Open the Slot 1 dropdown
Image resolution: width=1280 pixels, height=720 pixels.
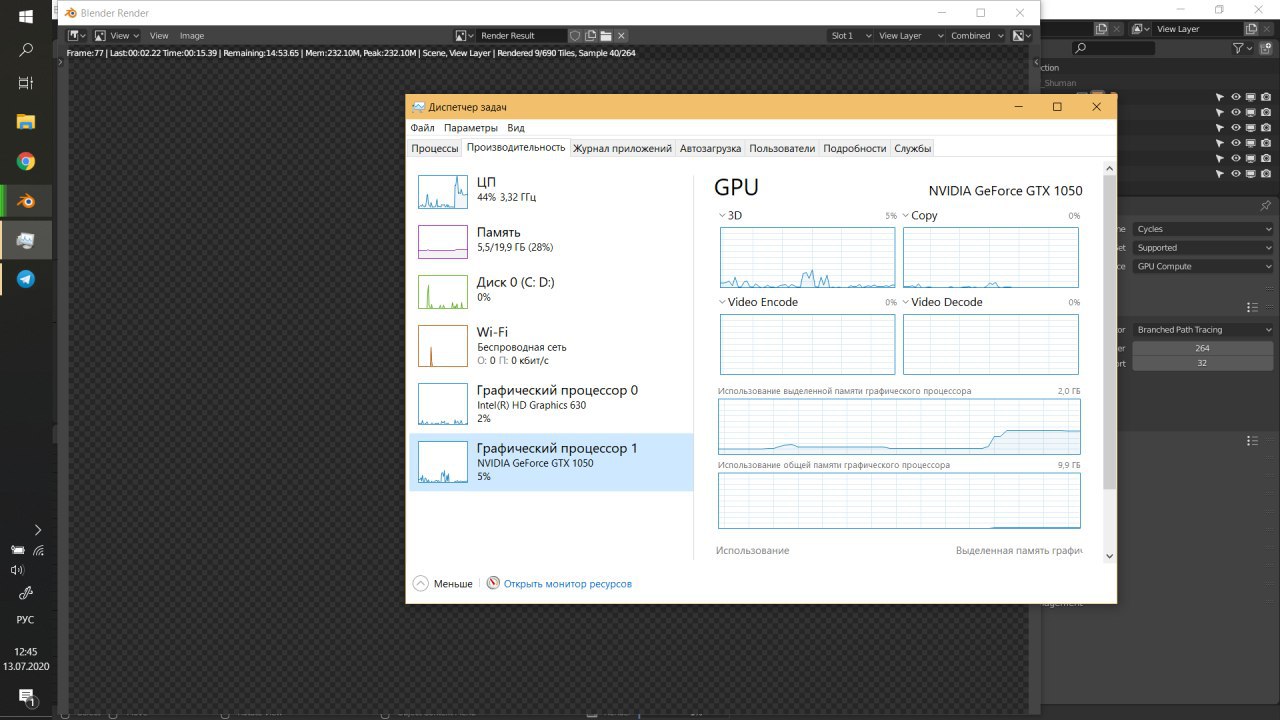tap(849, 36)
